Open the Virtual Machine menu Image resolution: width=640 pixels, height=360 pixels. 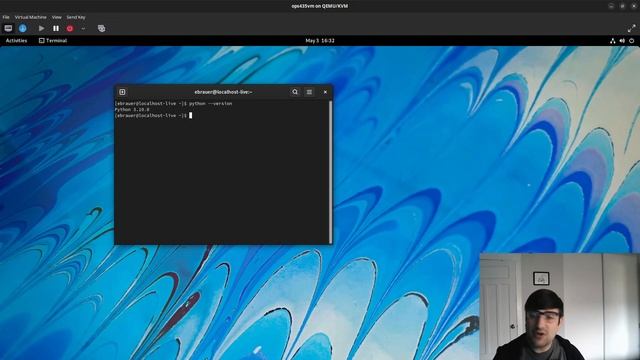click(x=31, y=17)
